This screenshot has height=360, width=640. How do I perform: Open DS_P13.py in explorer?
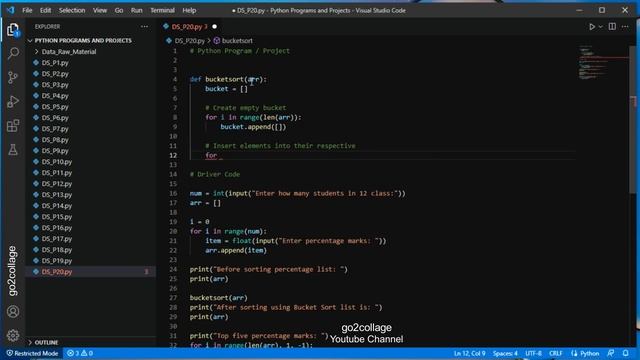[x=57, y=195]
